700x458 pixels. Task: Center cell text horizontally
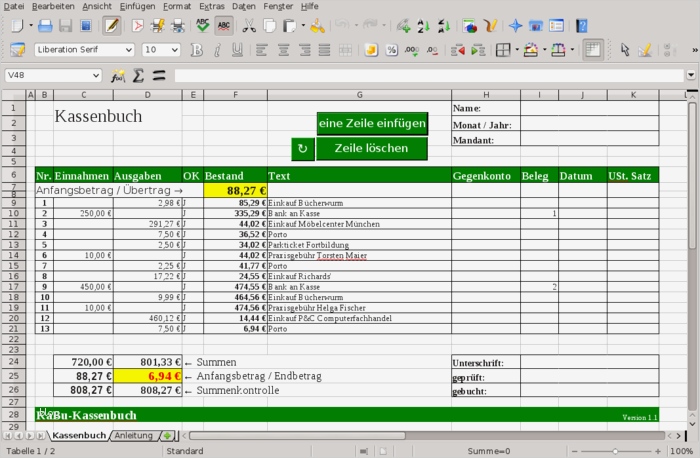[283, 50]
